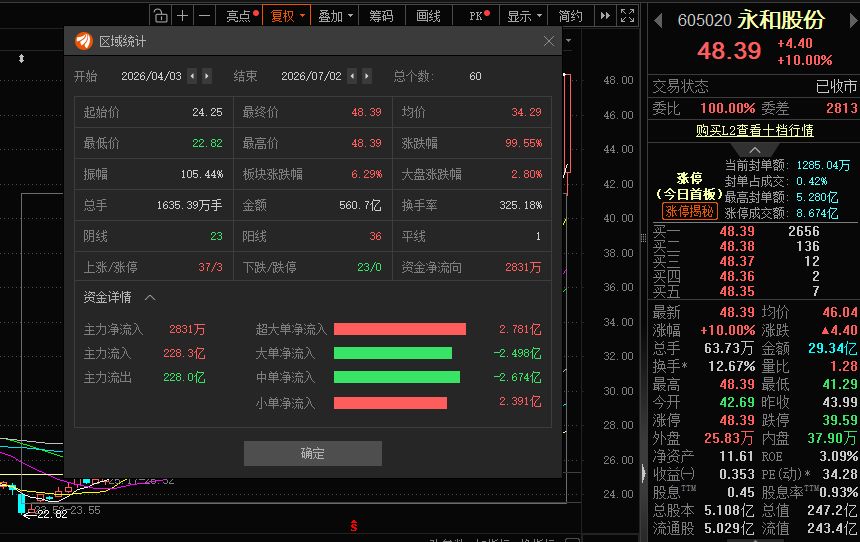Open the 叠加 overlay dropdown

point(335,16)
